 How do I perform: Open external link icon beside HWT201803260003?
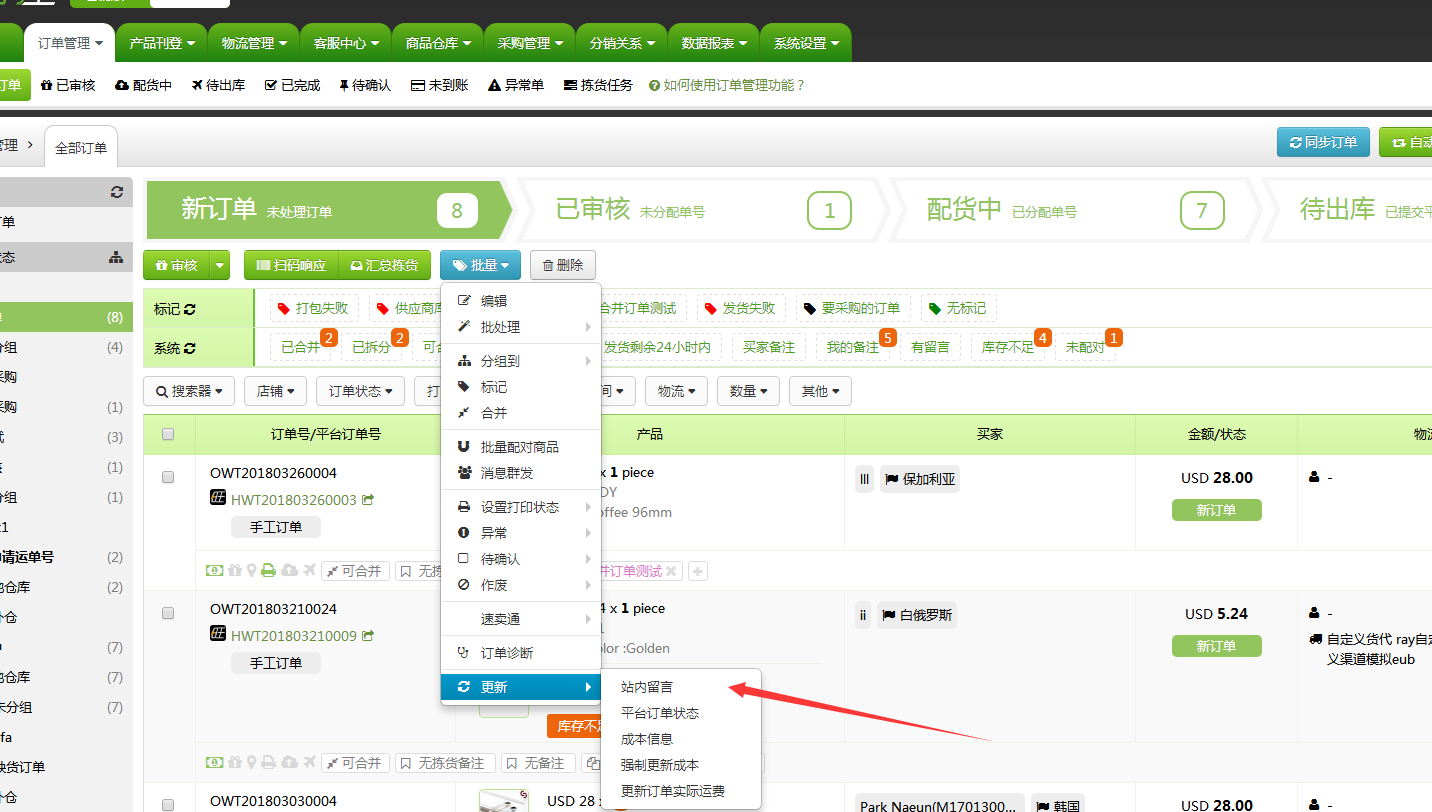368,499
